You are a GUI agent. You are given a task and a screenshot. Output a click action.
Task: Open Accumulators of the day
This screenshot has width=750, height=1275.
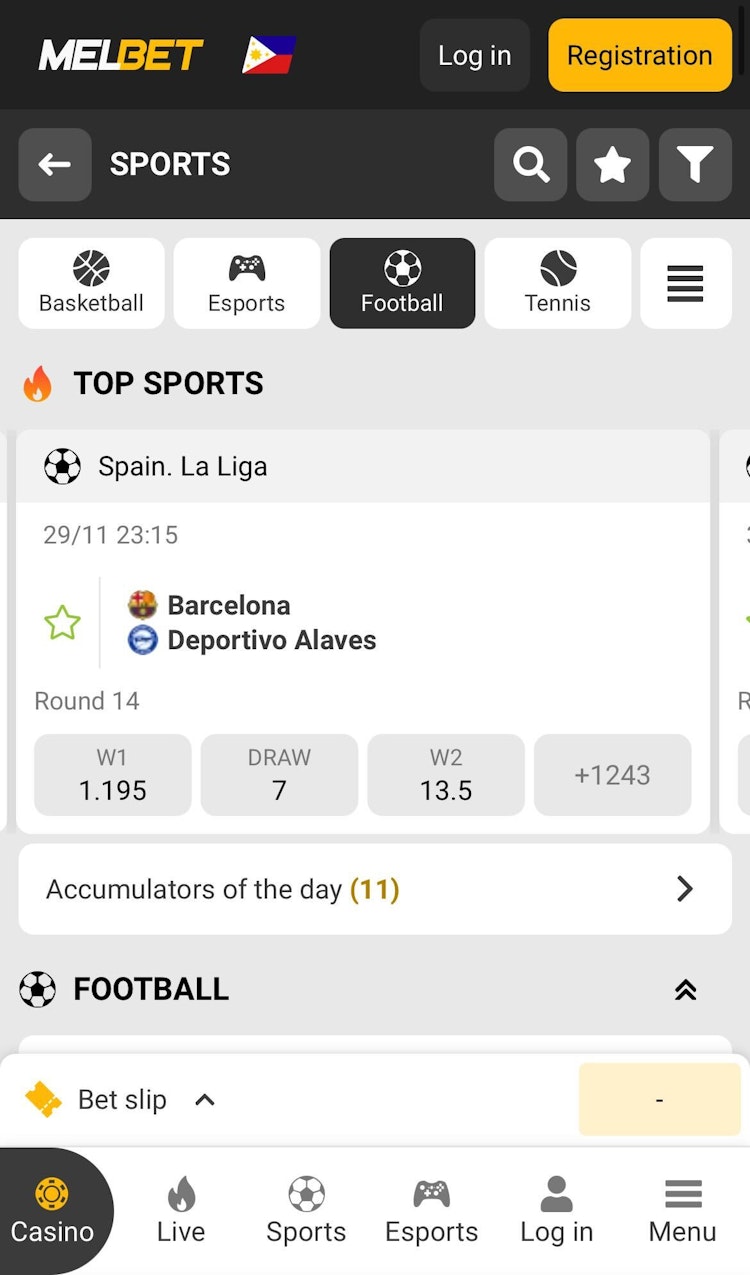[x=374, y=889]
